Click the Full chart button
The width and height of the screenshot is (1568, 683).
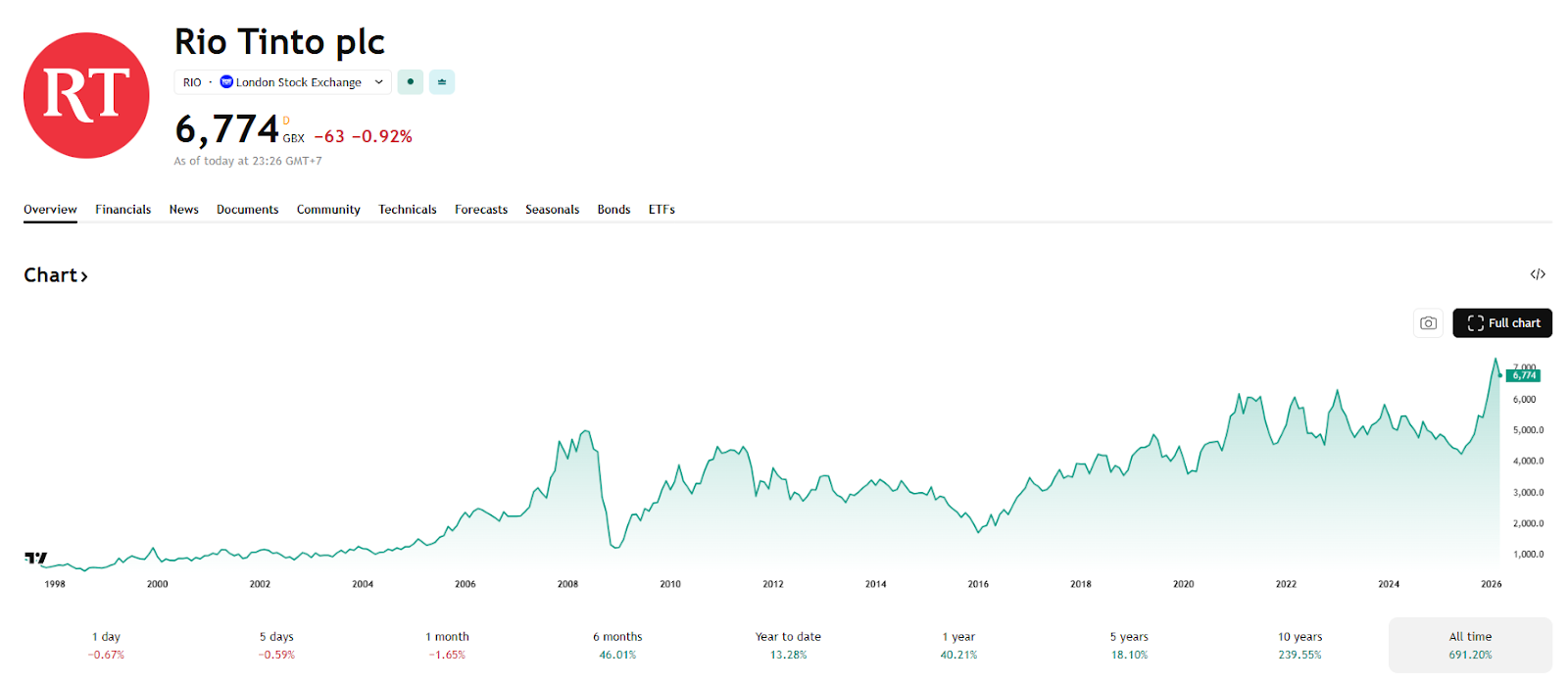click(x=1502, y=323)
